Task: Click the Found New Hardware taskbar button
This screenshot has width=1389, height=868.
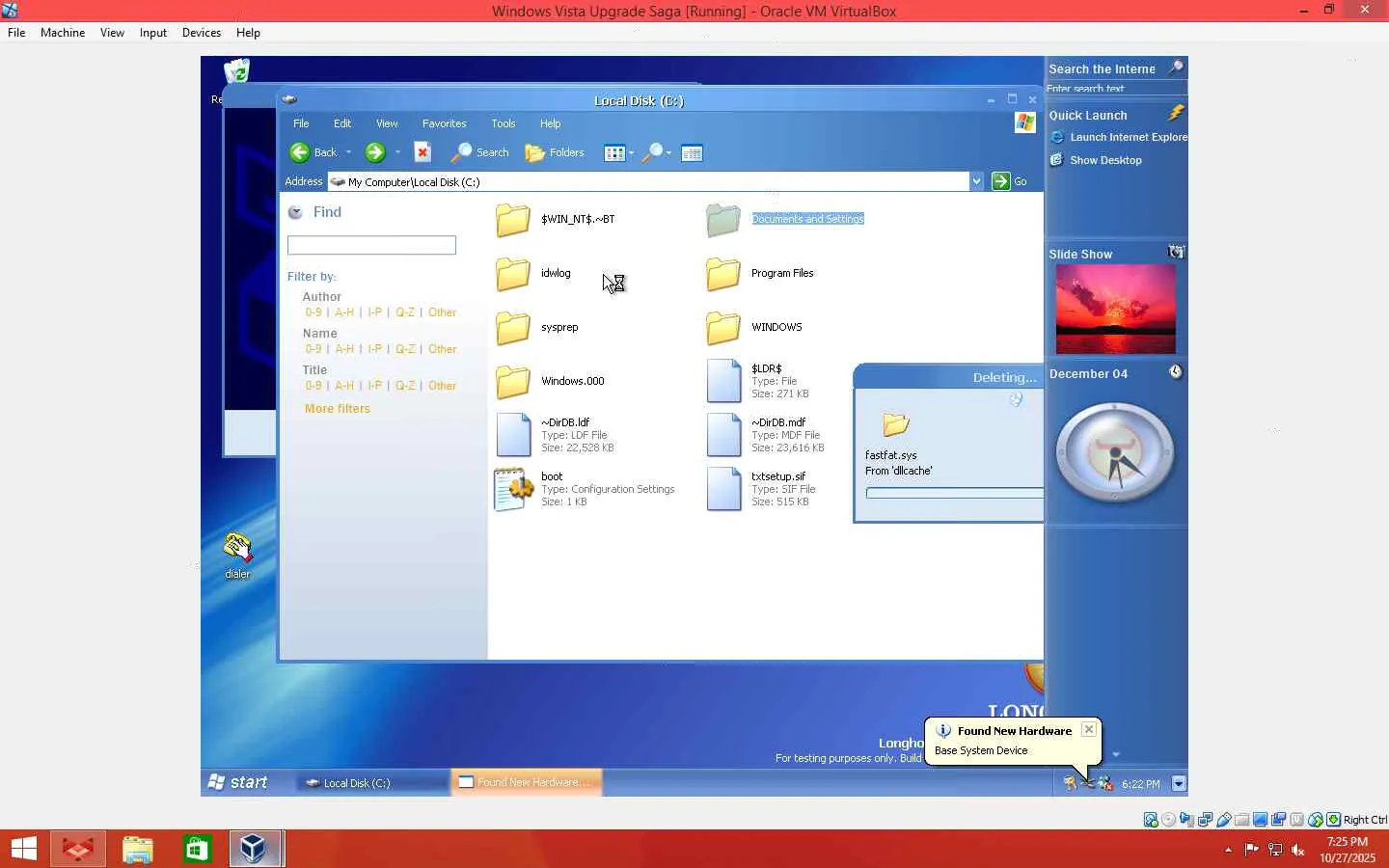Action: [526, 782]
